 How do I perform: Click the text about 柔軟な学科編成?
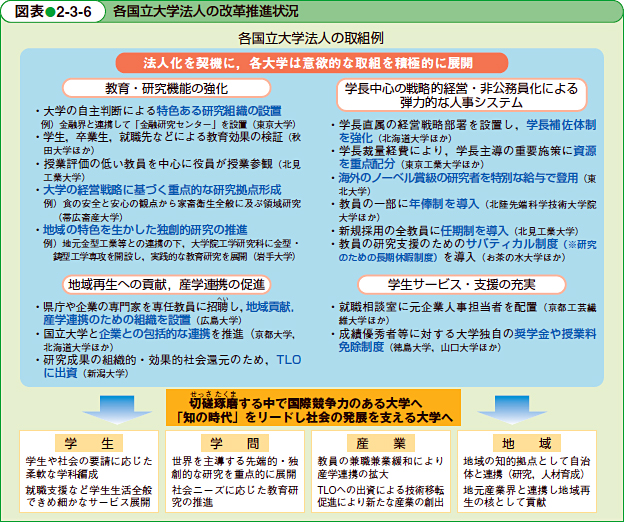[x=89, y=467]
